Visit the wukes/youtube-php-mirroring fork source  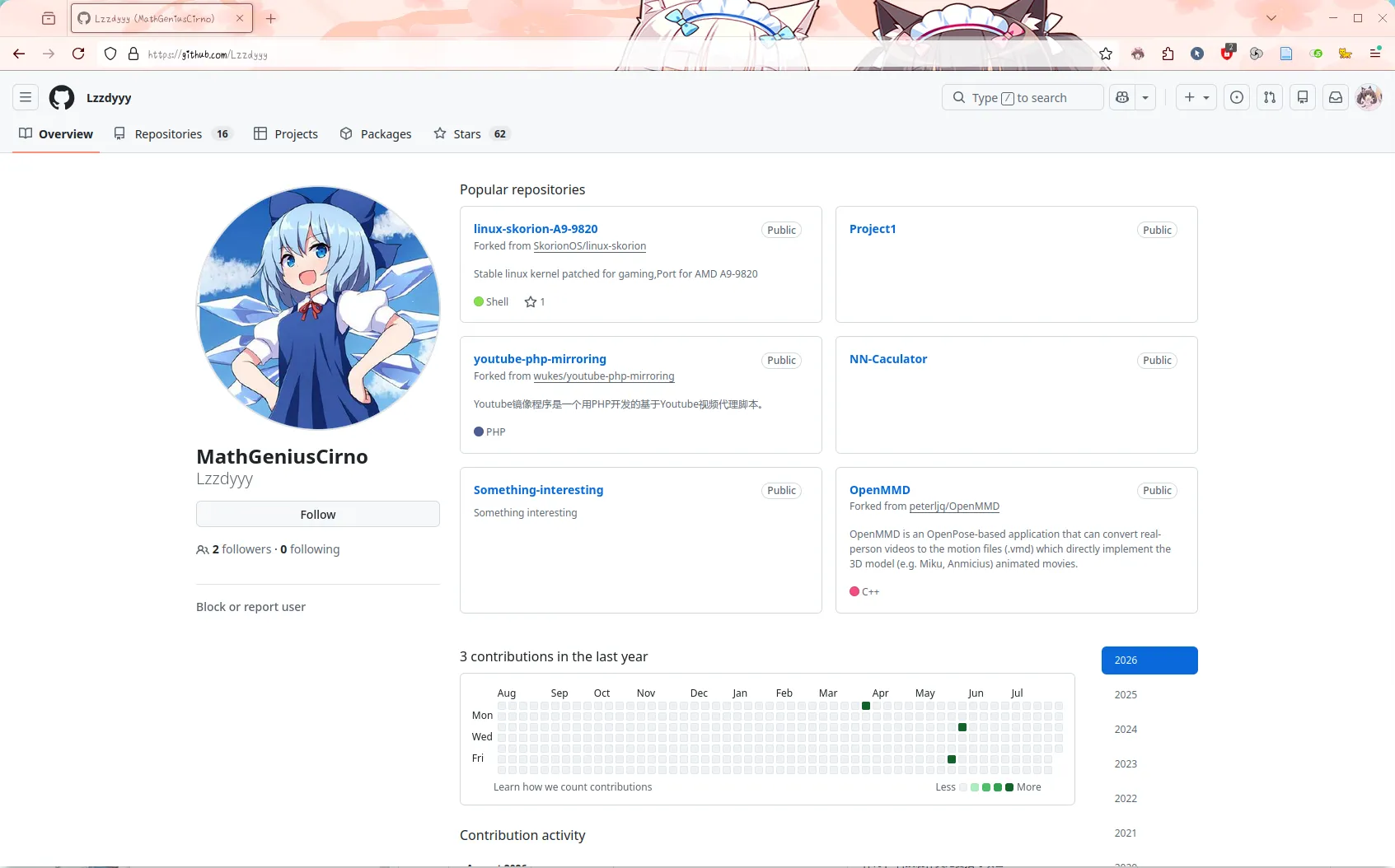604,376
